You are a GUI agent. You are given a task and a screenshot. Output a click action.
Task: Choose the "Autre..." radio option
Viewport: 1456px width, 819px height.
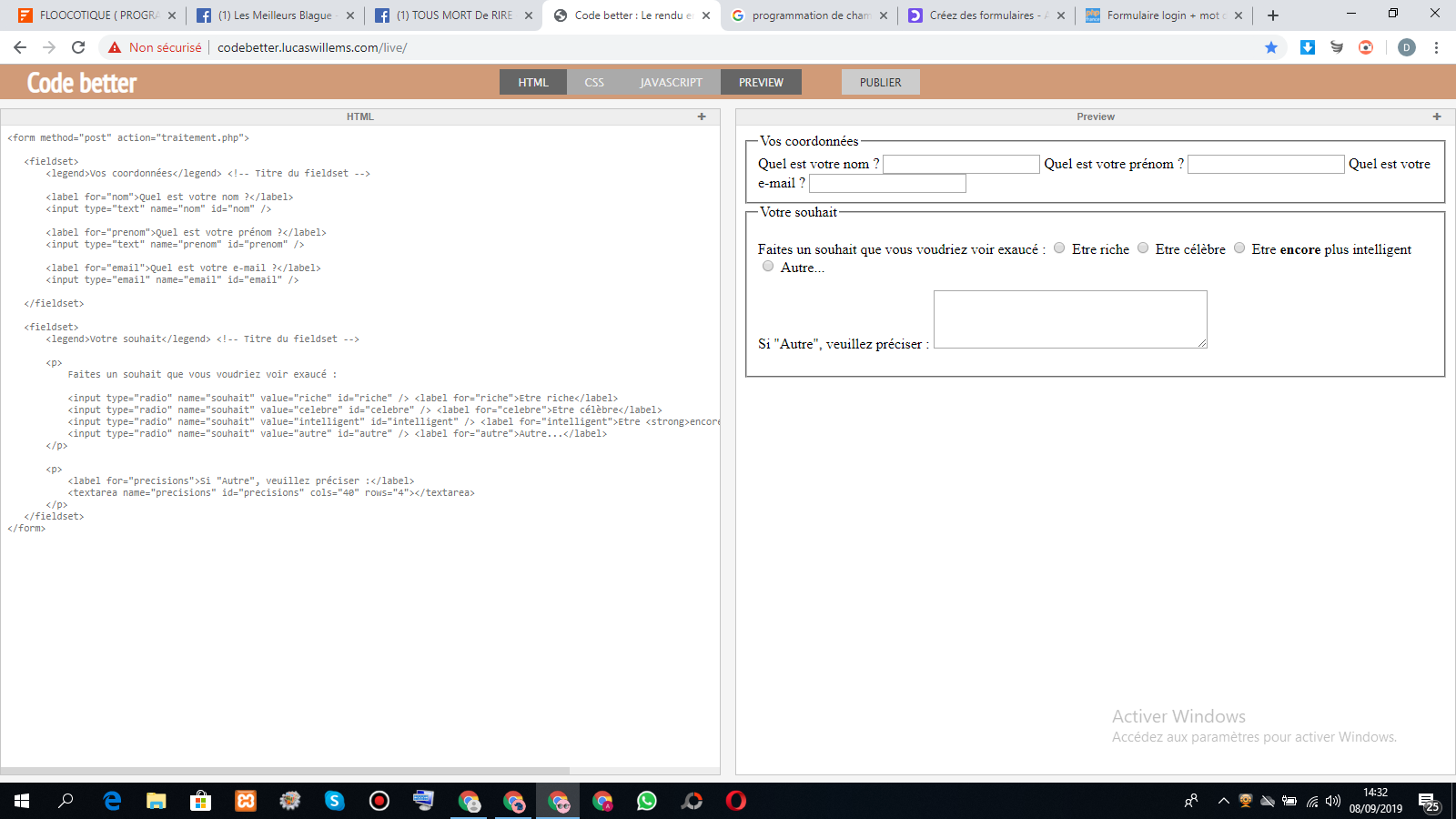(x=768, y=267)
